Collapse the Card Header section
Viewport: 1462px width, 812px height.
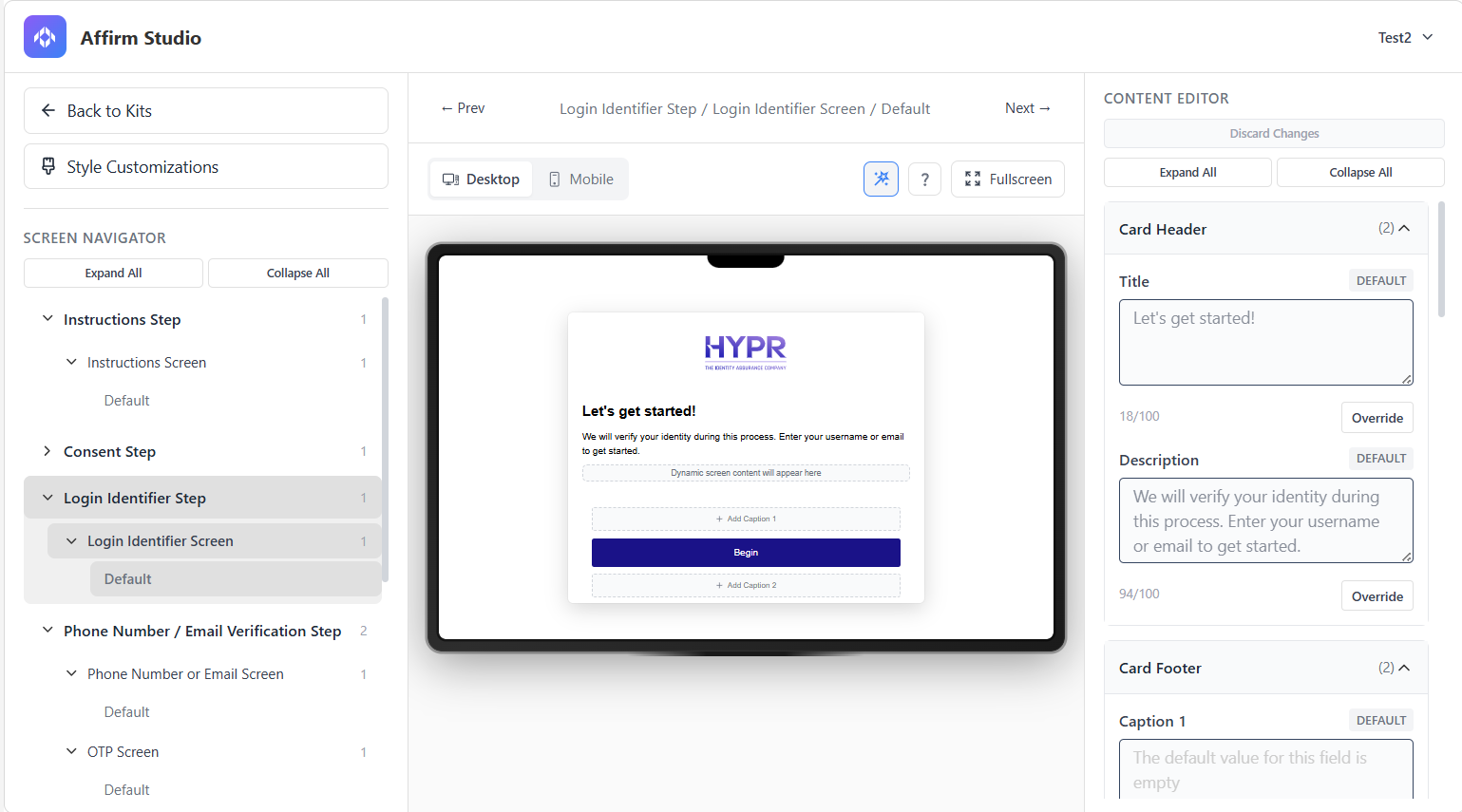point(1403,229)
